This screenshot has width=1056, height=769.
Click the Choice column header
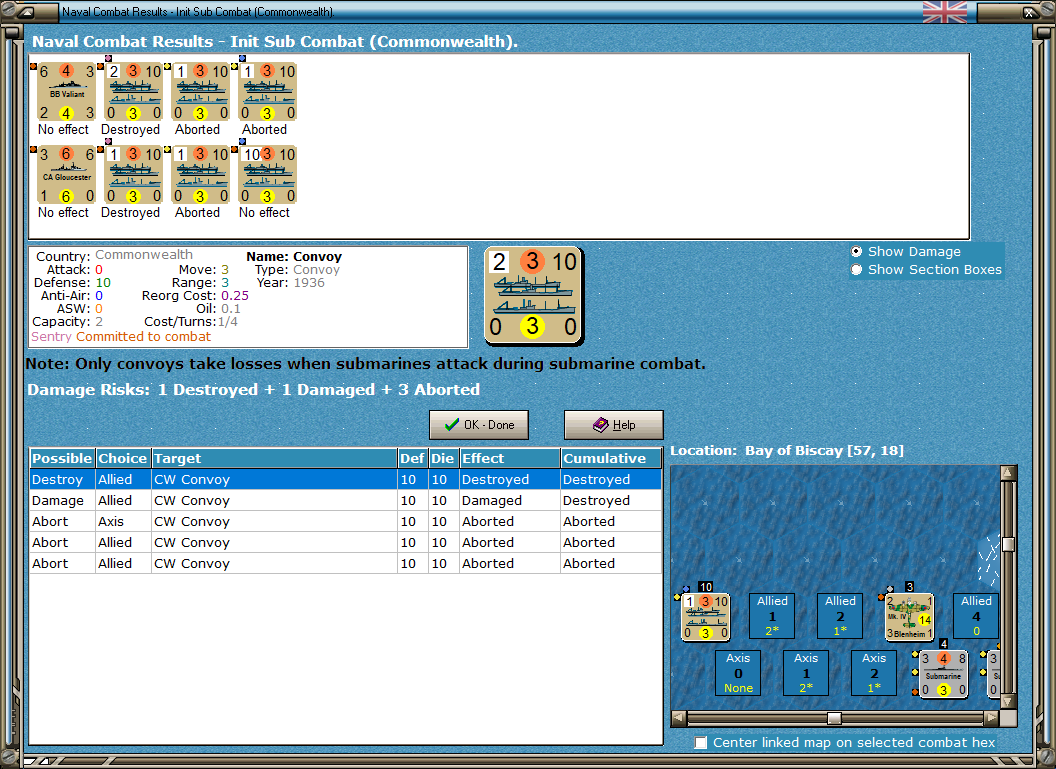click(x=123, y=458)
